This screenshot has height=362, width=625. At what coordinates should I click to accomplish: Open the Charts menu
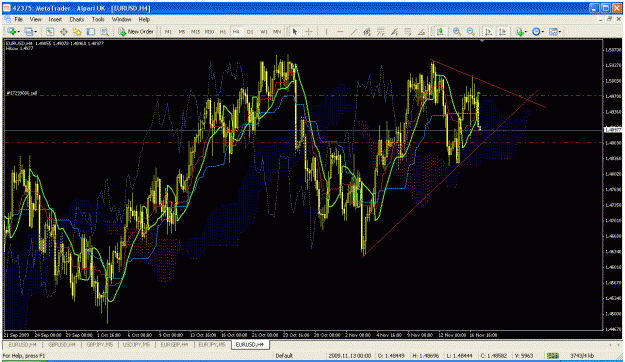[x=77, y=19]
